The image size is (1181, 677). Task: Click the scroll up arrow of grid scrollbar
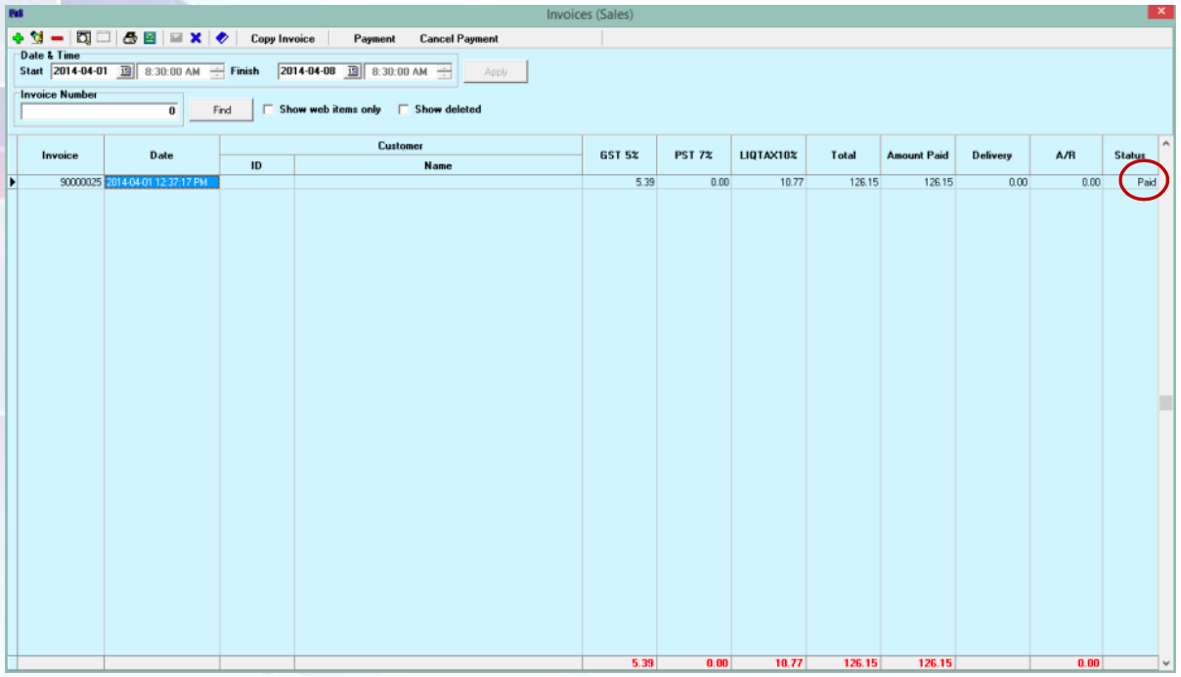(x=1166, y=144)
